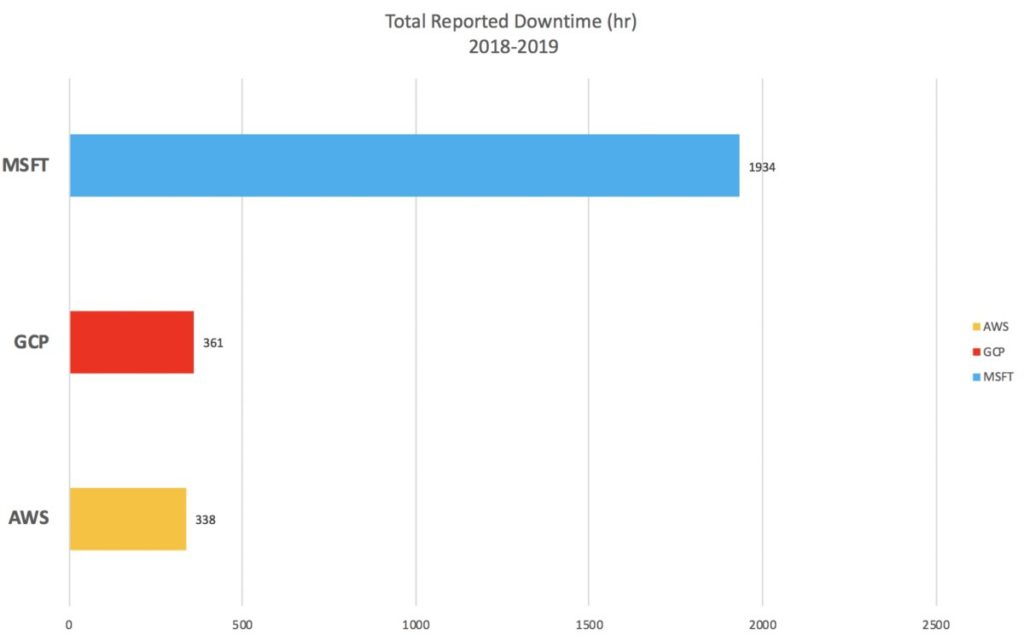Select the AWS yellow bar
Image resolution: width=1024 pixels, height=640 pixels.
click(x=126, y=518)
